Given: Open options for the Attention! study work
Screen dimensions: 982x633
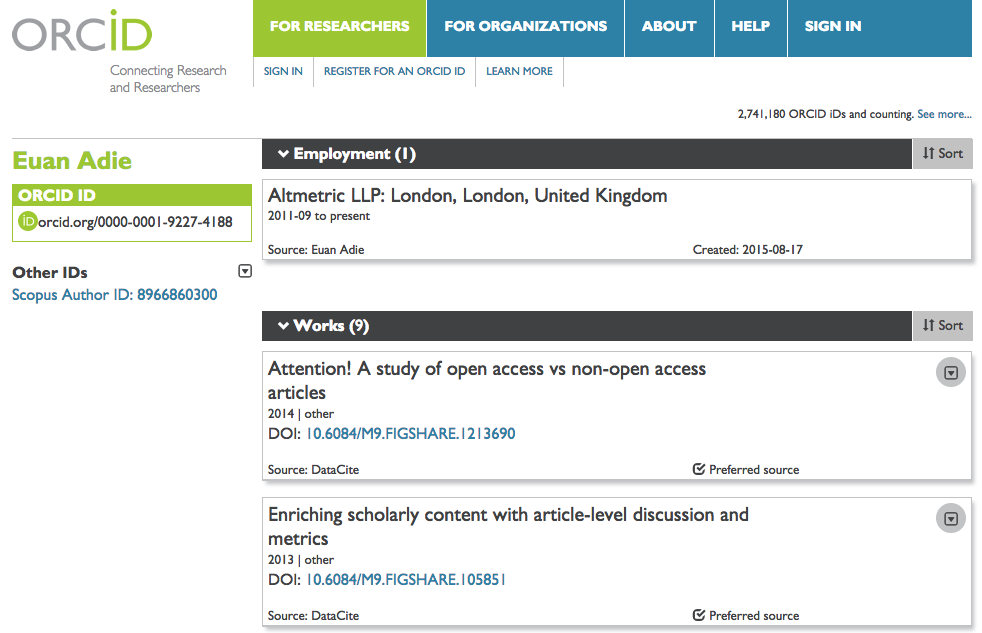Looking at the screenshot, I should tap(951, 373).
